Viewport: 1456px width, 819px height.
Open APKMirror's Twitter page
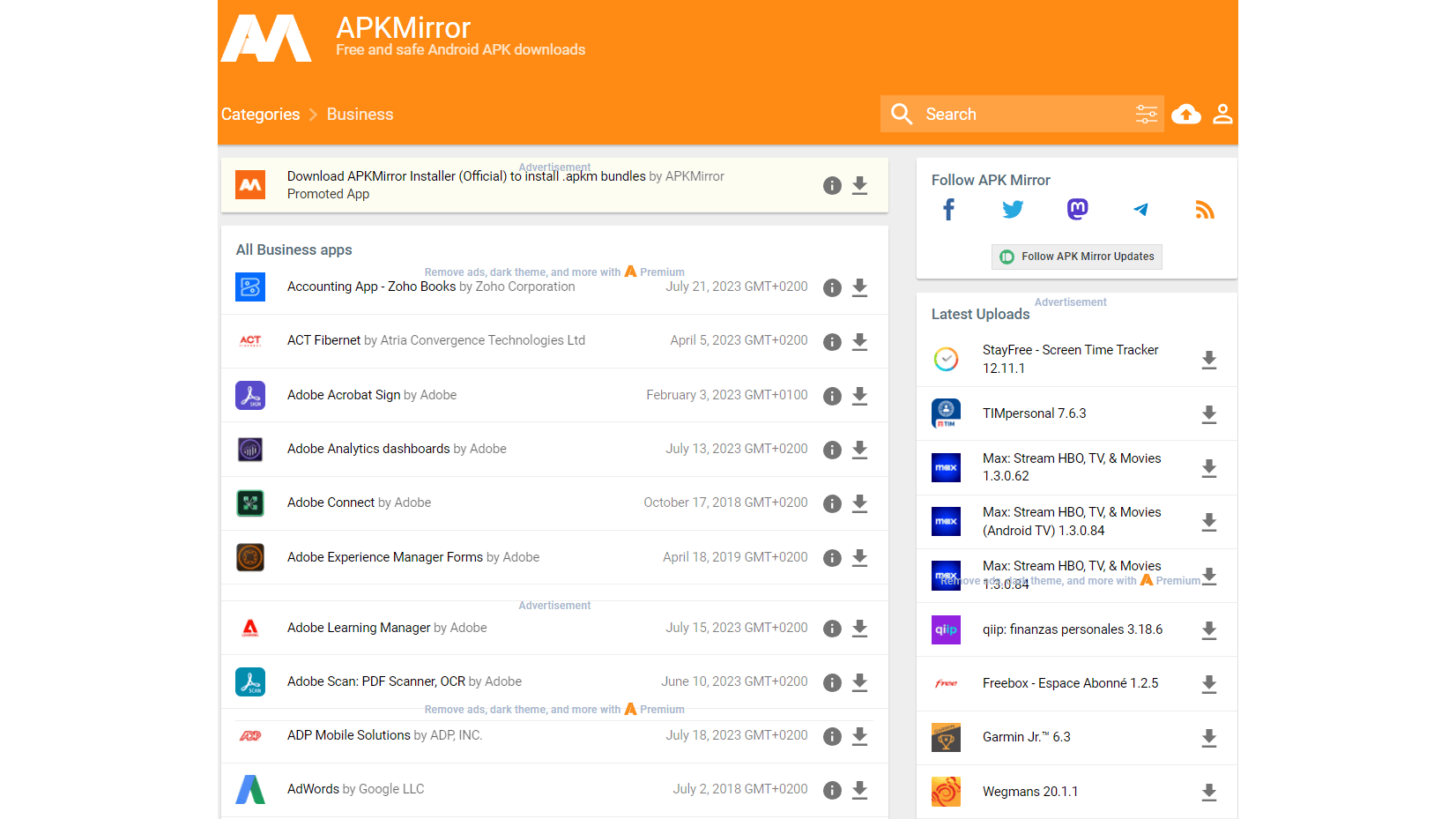[1013, 210]
